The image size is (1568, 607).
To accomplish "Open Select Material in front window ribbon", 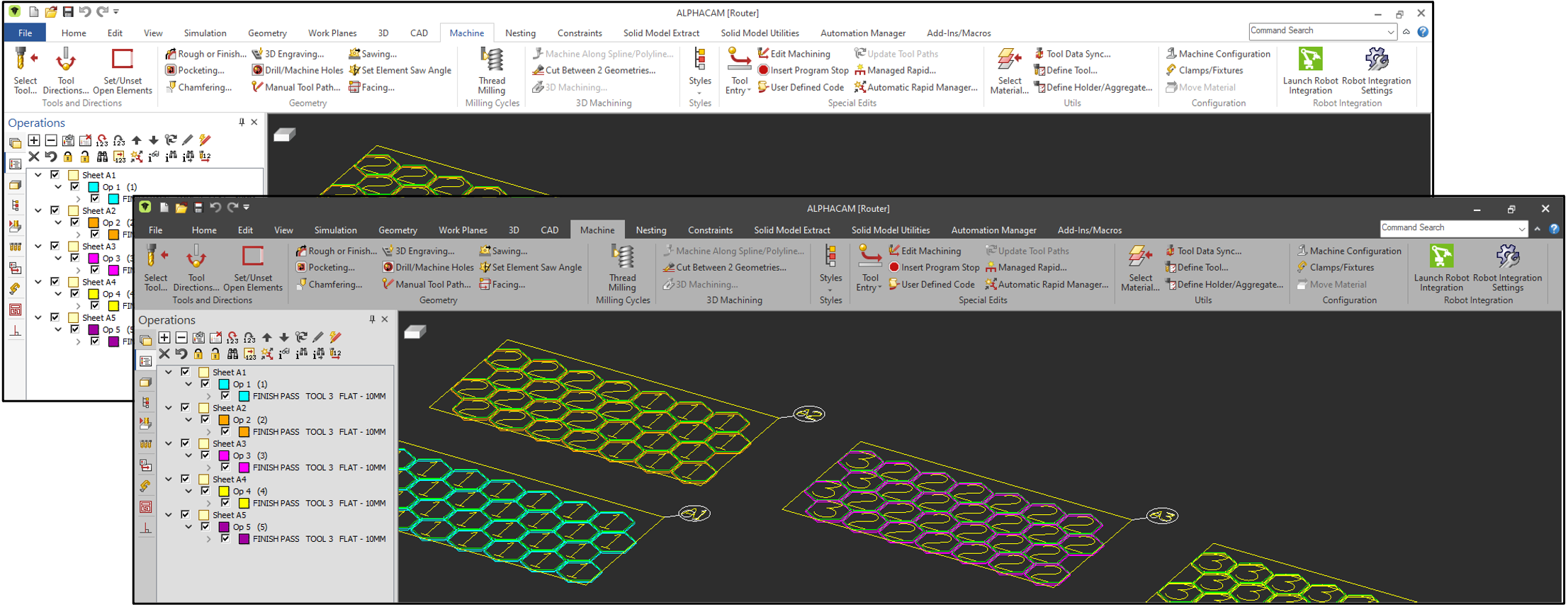I will click(1140, 268).
